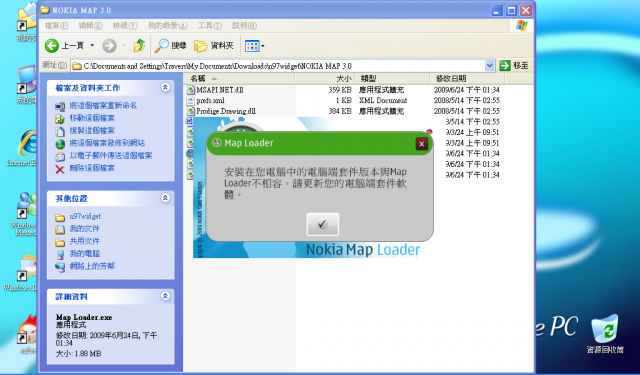Open the Windows Messenger desktop shortcut
This screenshot has height=375, width=640.
click(24, 214)
